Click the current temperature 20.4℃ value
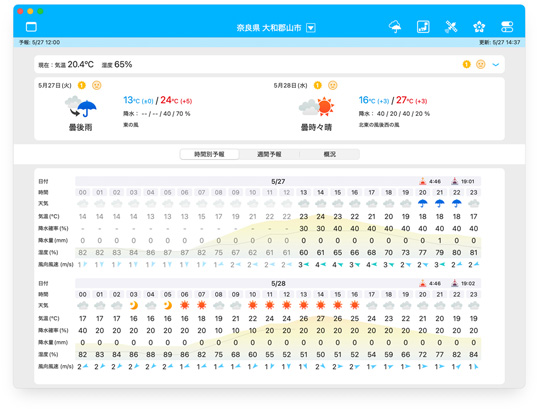 pos(81,65)
